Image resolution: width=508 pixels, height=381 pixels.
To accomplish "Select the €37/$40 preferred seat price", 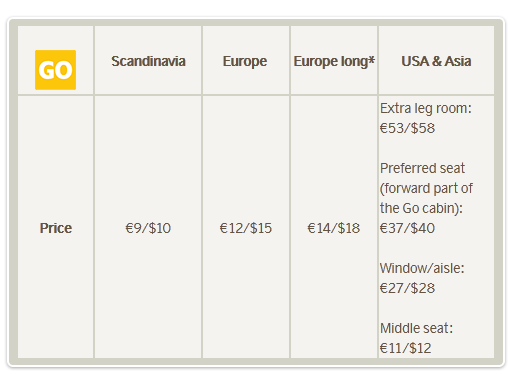I will click(x=407, y=228).
